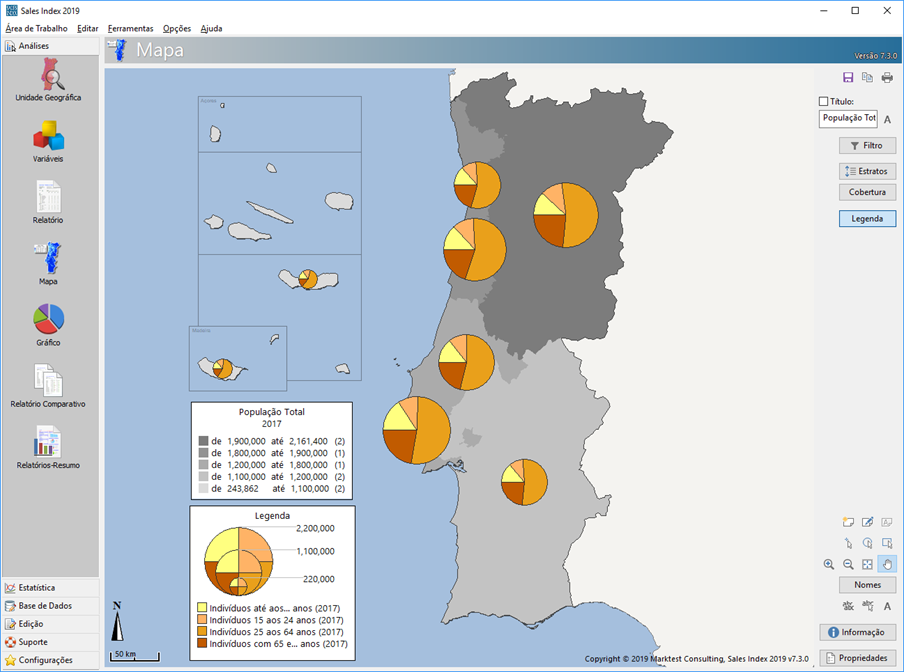The image size is (904, 672).
Task: Toggle the Legenda display button
Action: click(x=867, y=218)
